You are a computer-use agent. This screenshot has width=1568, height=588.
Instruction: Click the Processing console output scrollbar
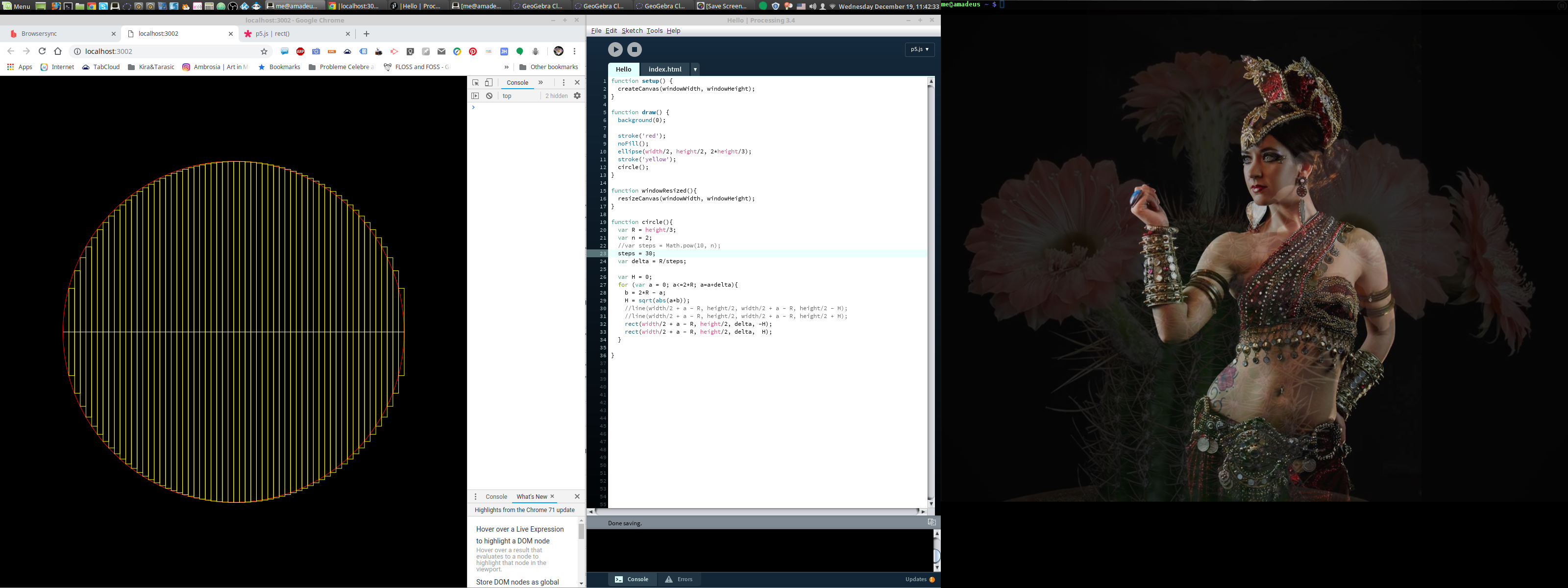point(936,550)
